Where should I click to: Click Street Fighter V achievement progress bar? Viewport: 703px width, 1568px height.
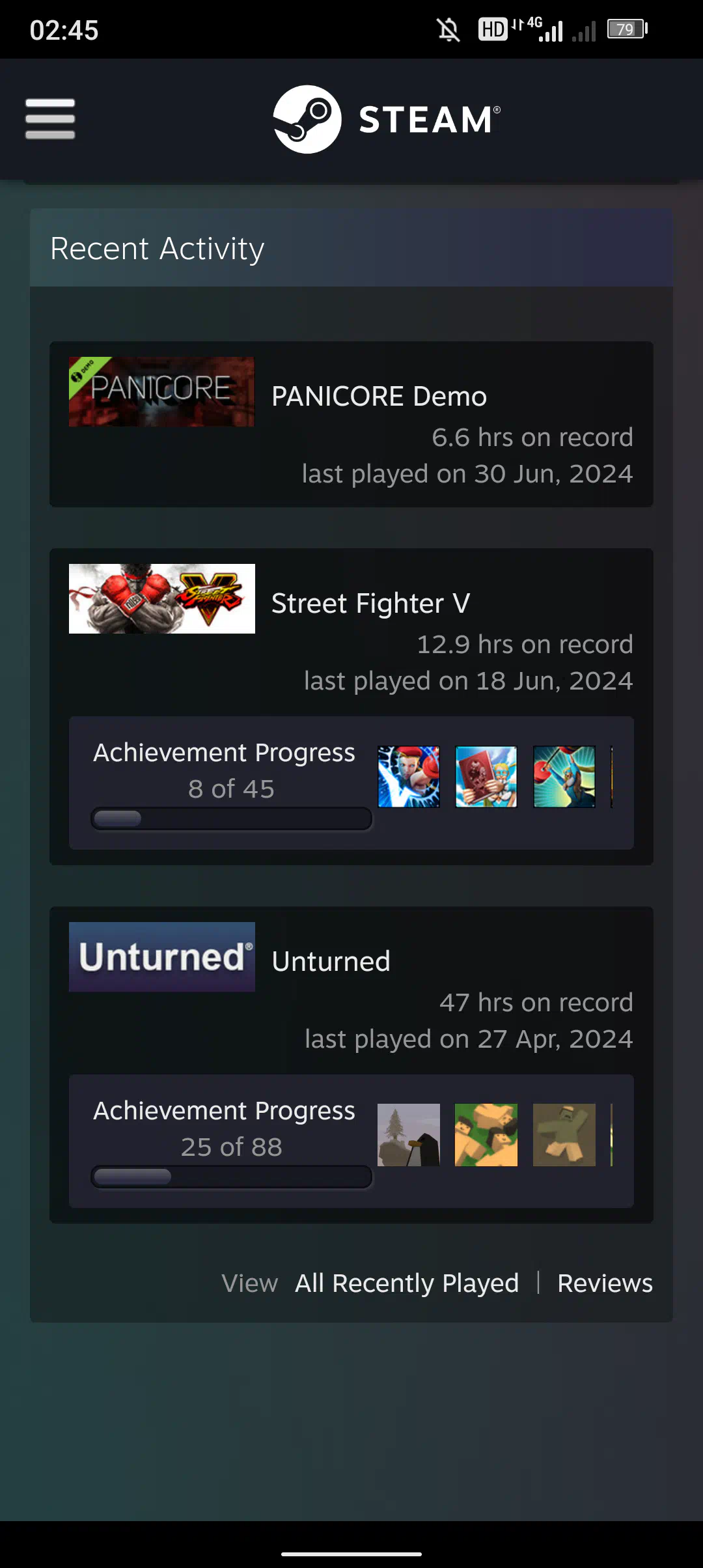232,819
